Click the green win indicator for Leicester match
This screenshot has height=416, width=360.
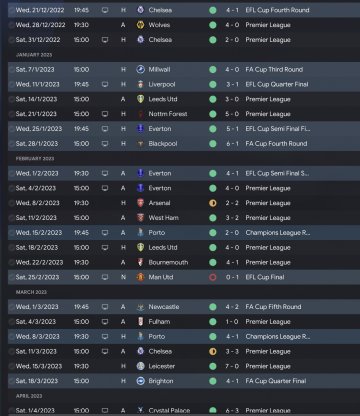click(213, 366)
